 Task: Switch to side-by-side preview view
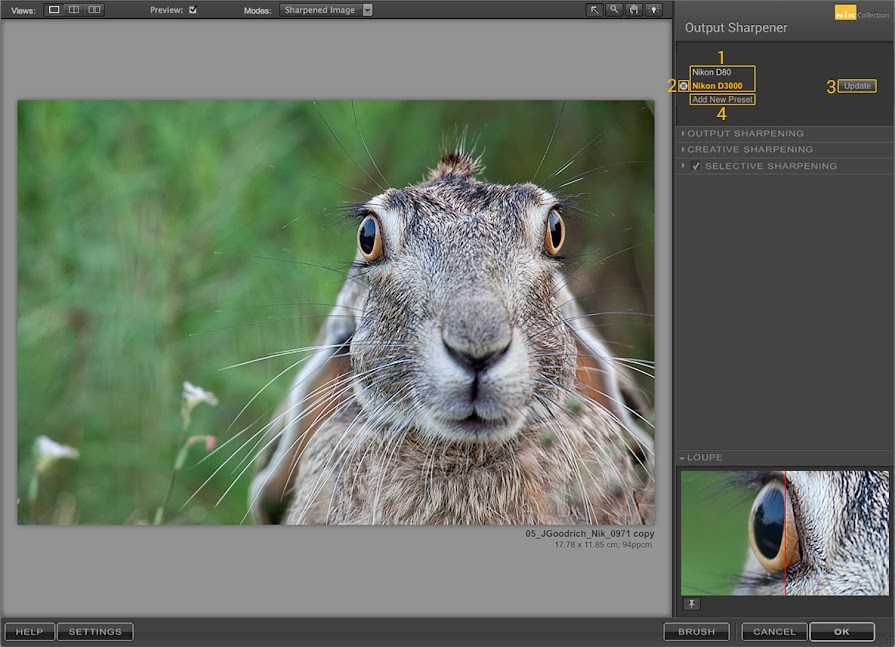(94, 9)
